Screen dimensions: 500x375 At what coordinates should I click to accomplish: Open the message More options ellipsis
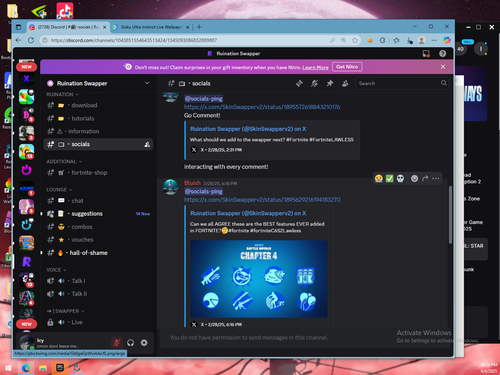pyautogui.click(x=436, y=178)
